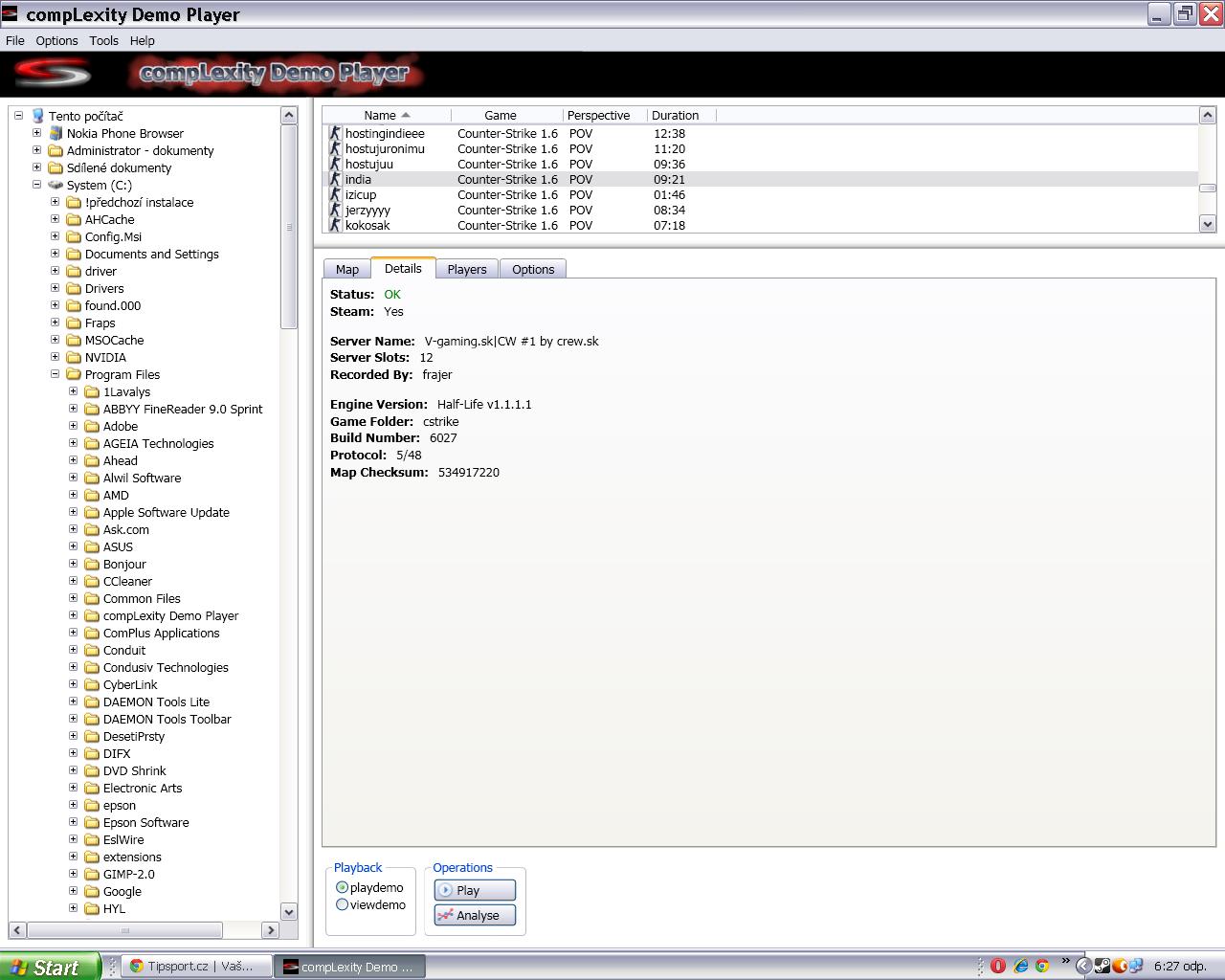Click orange tray icon beside Steam

click(x=1119, y=967)
